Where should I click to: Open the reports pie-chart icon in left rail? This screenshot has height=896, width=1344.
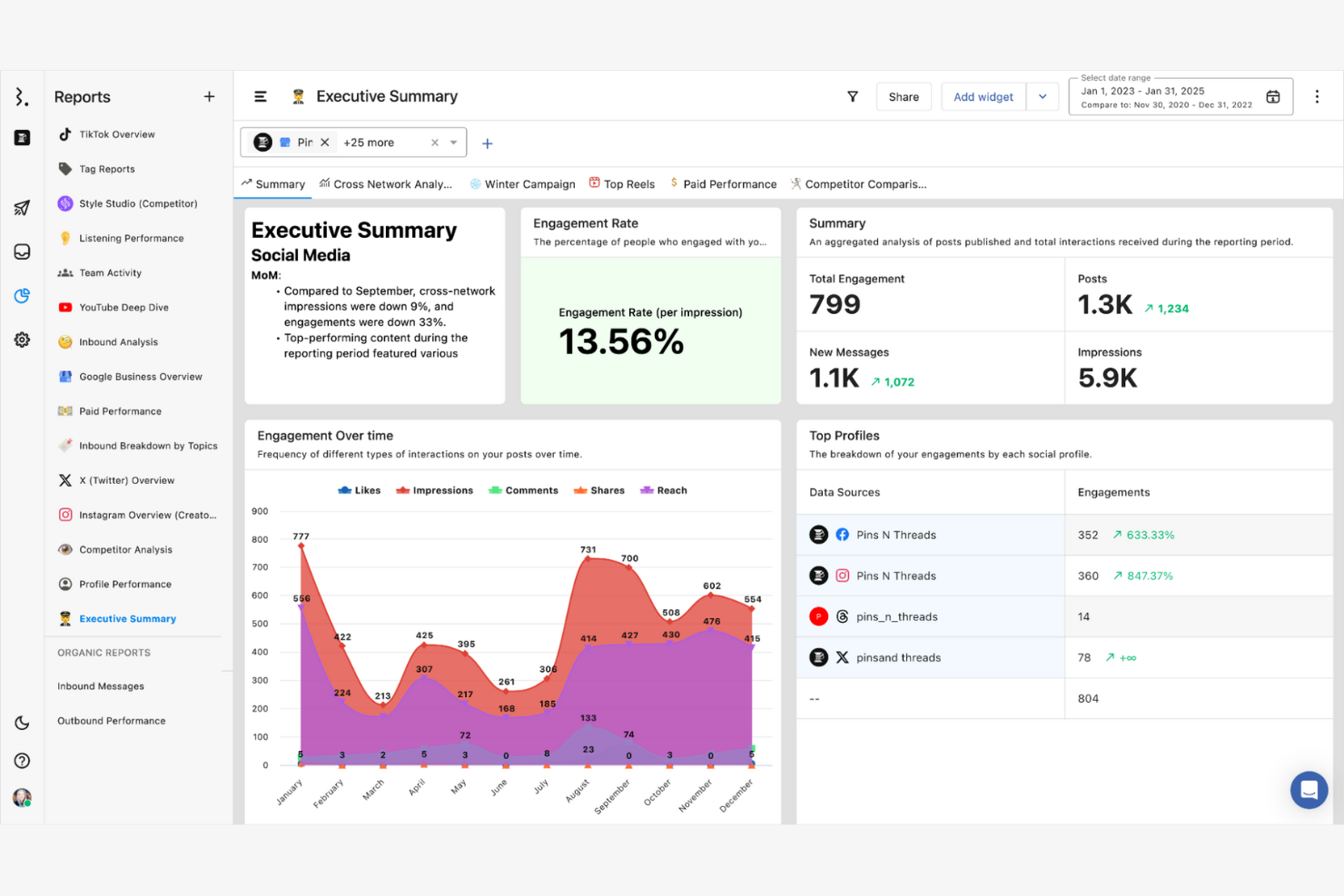click(x=22, y=295)
